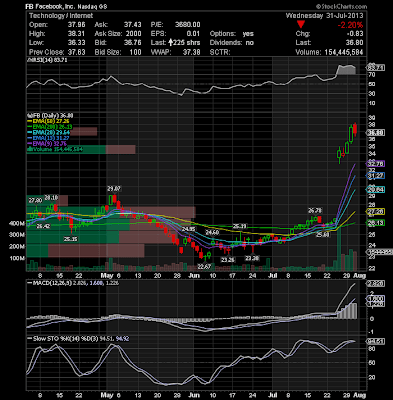
Task: Click the 26.78 price annotation
Action: 315,210
